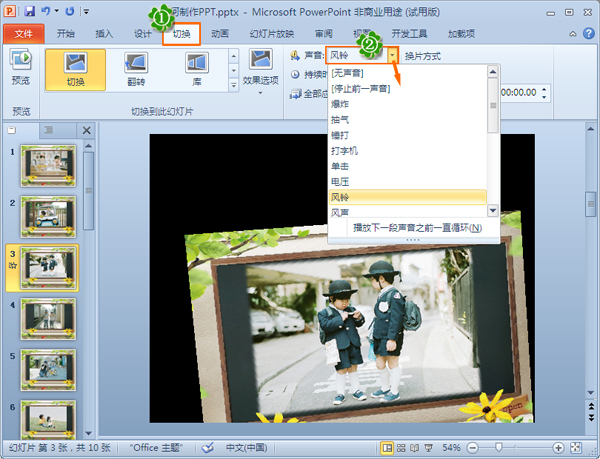Select 锤打 sound option
The width and height of the screenshot is (600, 459).
click(408, 135)
